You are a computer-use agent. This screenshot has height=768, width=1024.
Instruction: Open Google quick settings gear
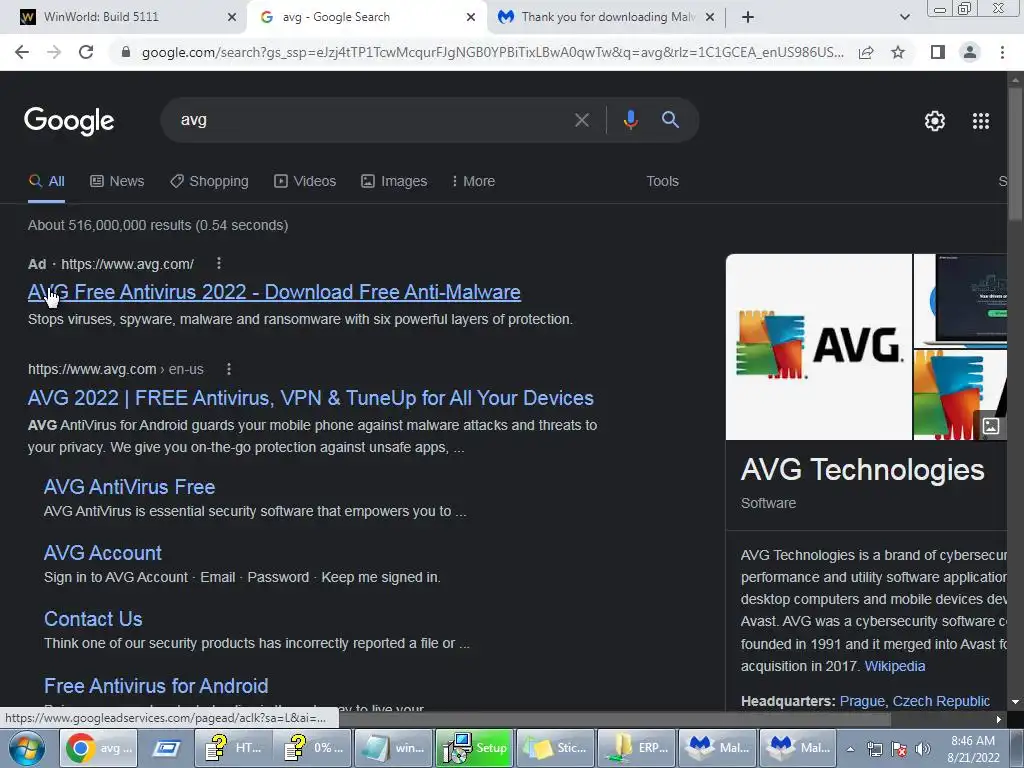(x=935, y=121)
